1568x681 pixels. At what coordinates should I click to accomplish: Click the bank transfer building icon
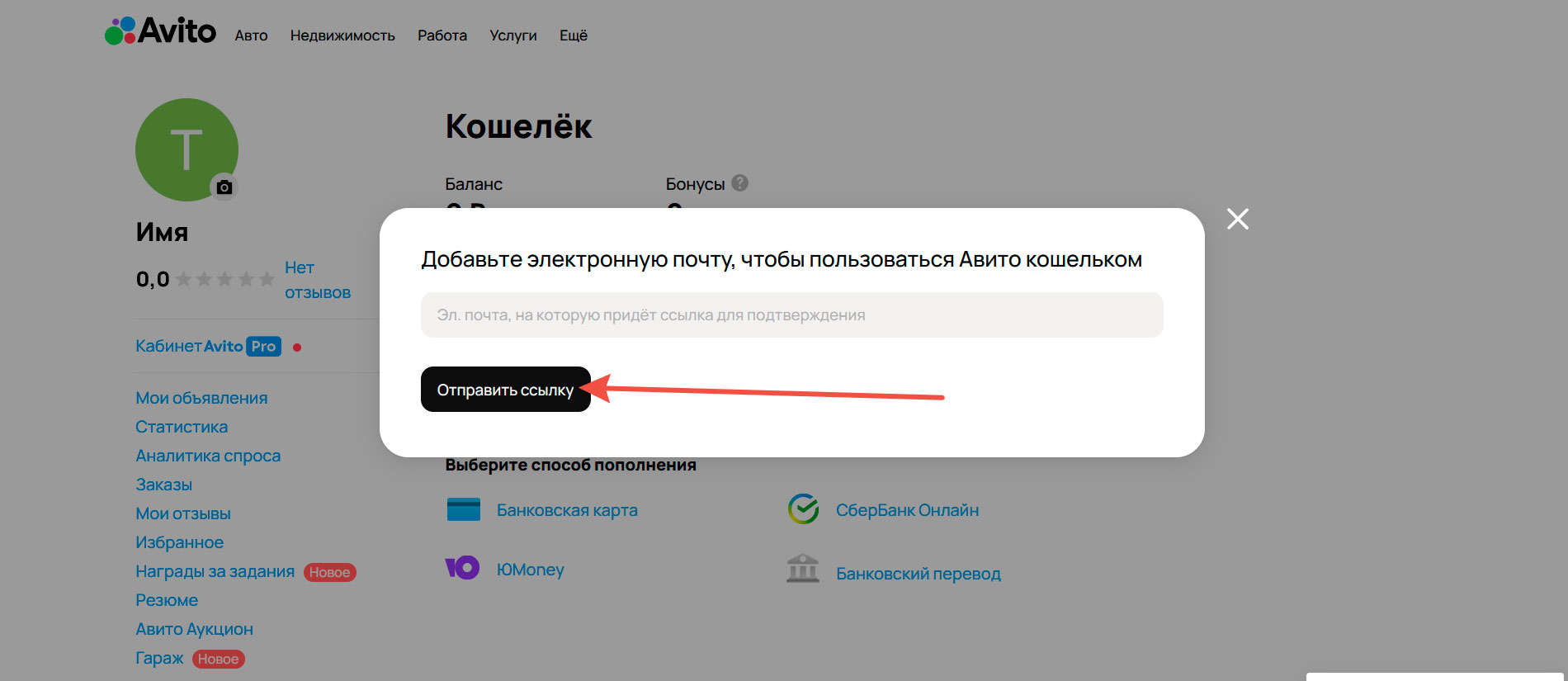pos(803,569)
